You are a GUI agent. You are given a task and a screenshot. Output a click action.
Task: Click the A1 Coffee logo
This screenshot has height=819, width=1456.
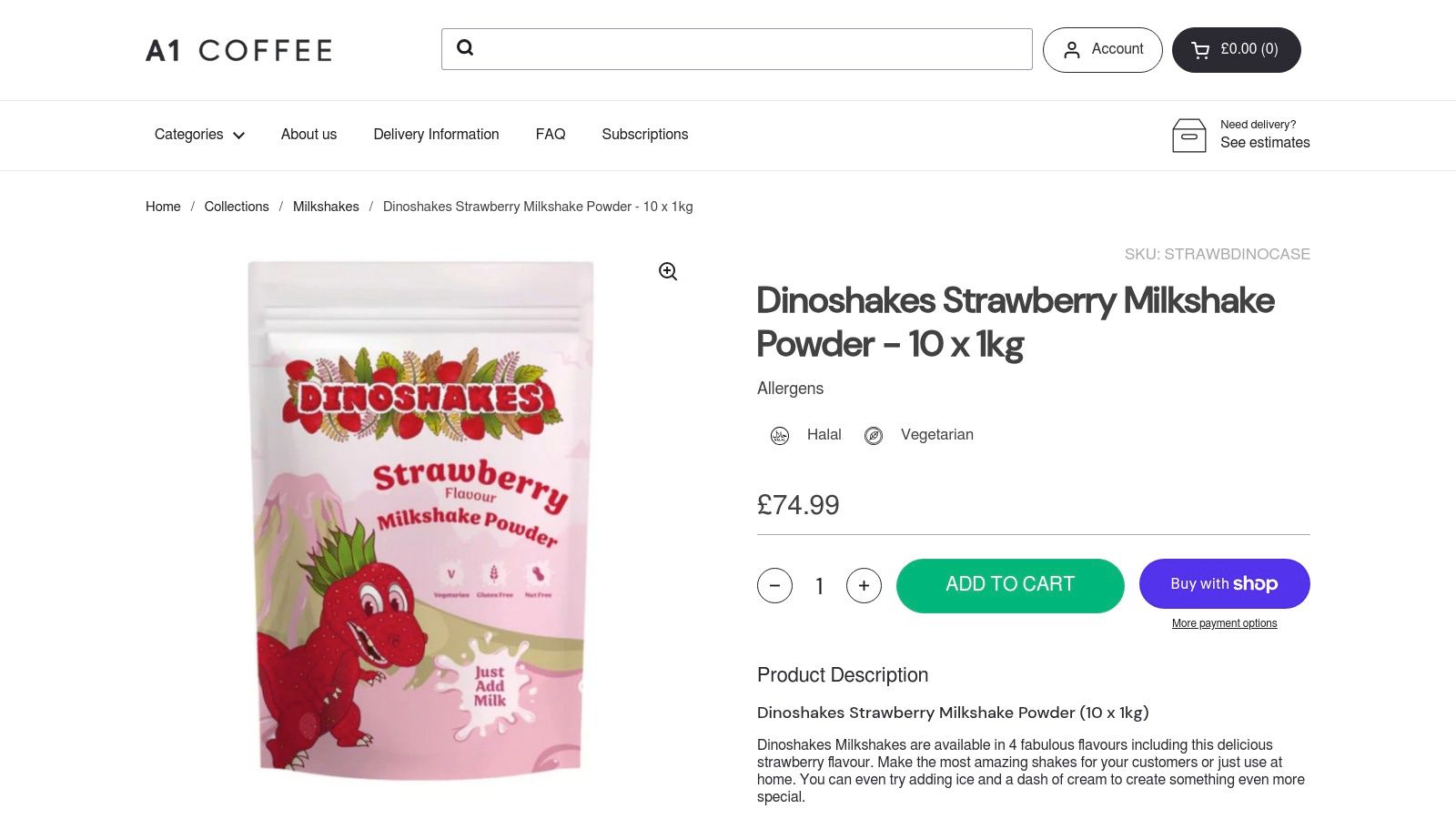tap(238, 50)
